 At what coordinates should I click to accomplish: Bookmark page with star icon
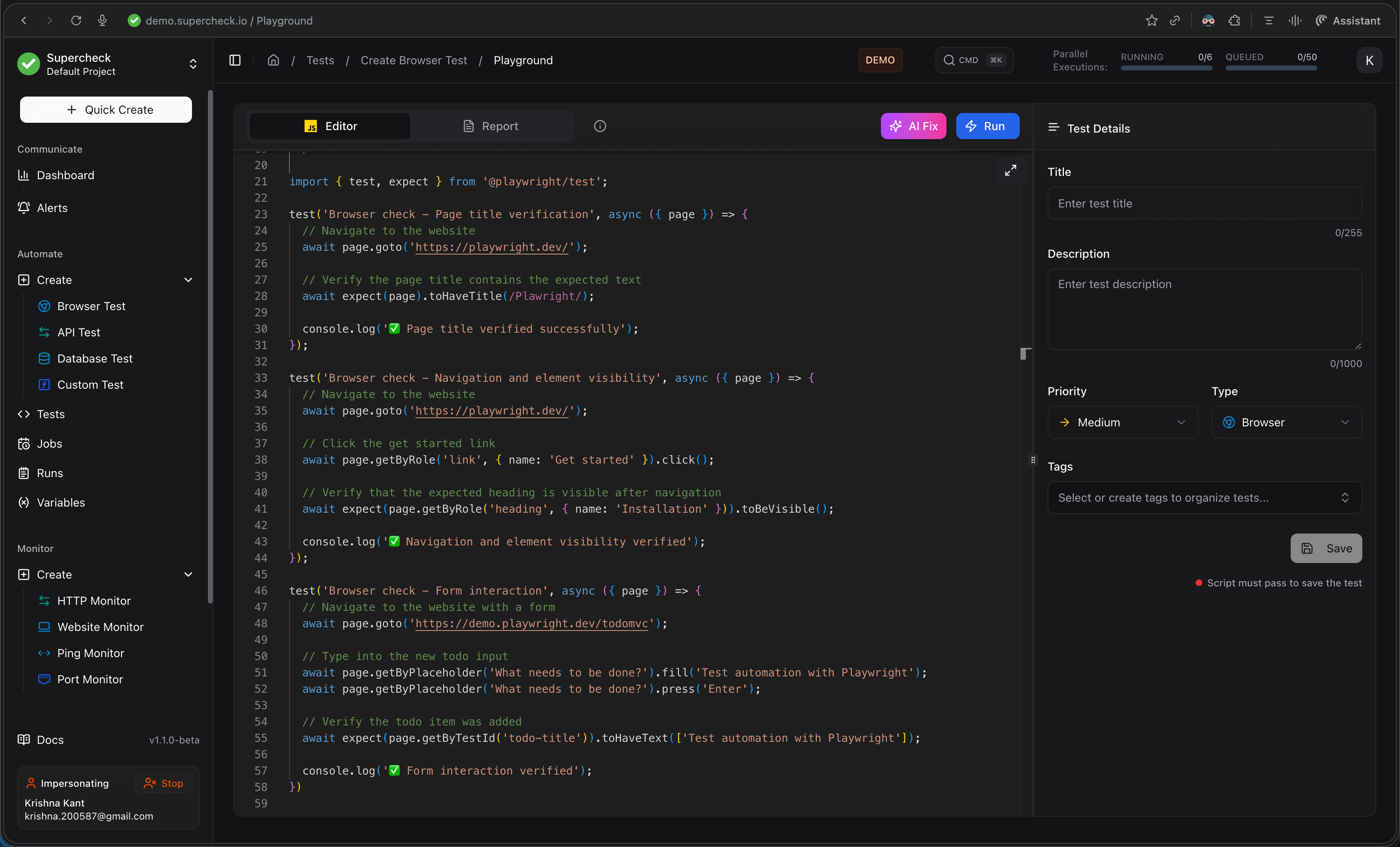[x=1151, y=21]
